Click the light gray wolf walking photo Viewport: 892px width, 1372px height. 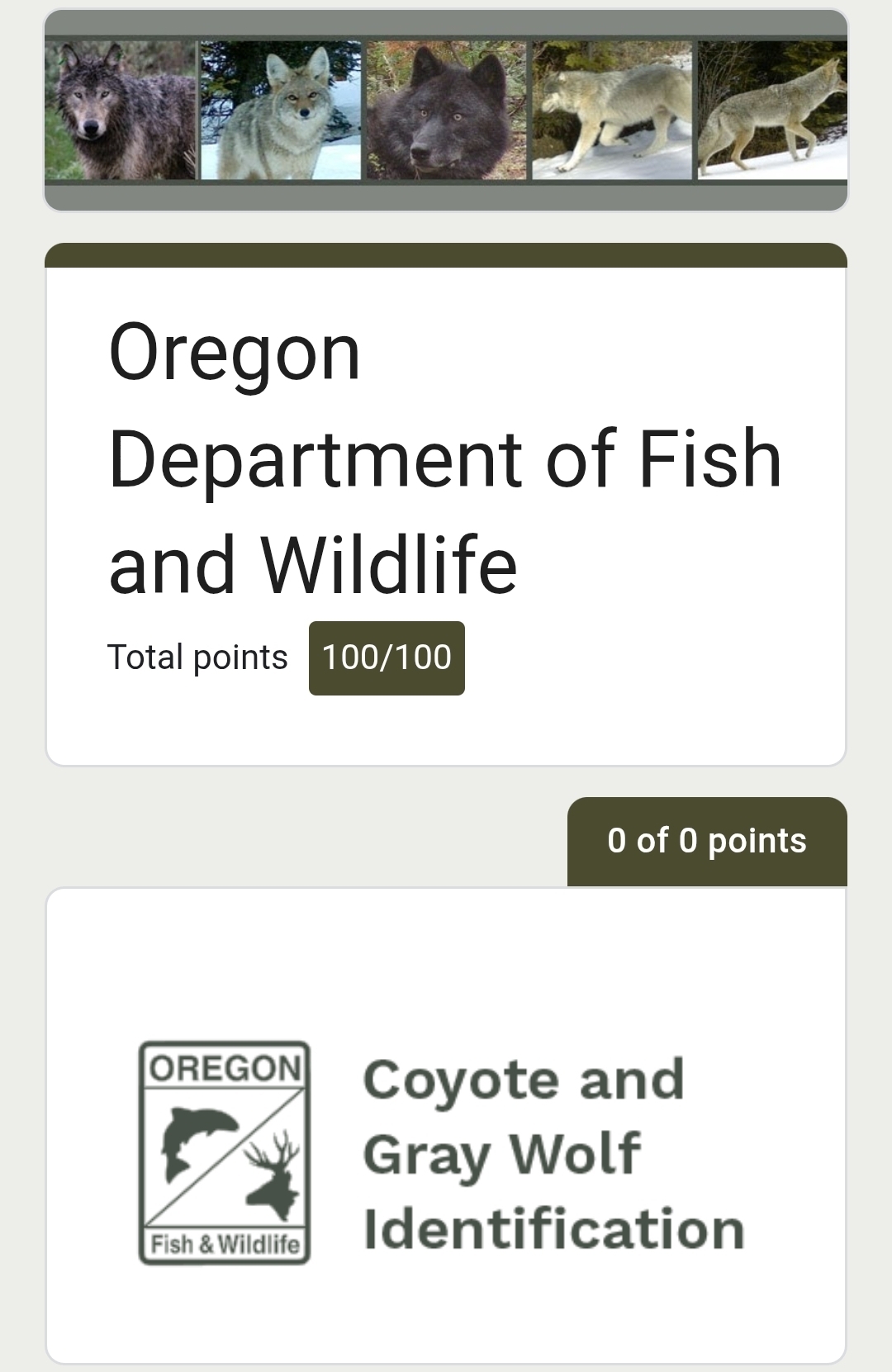click(x=612, y=110)
